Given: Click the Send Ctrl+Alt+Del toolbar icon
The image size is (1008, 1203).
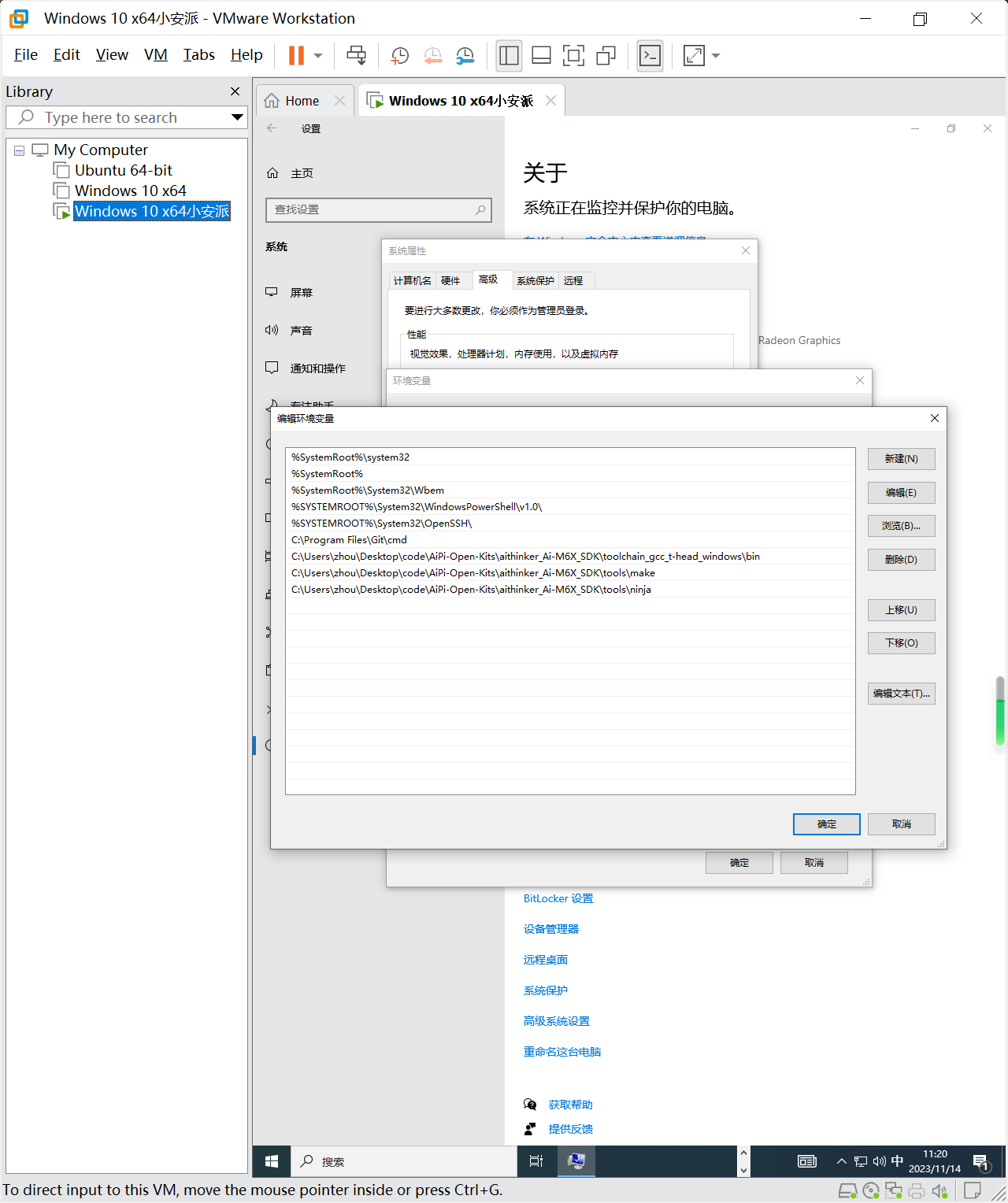Looking at the screenshot, I should coord(357,55).
